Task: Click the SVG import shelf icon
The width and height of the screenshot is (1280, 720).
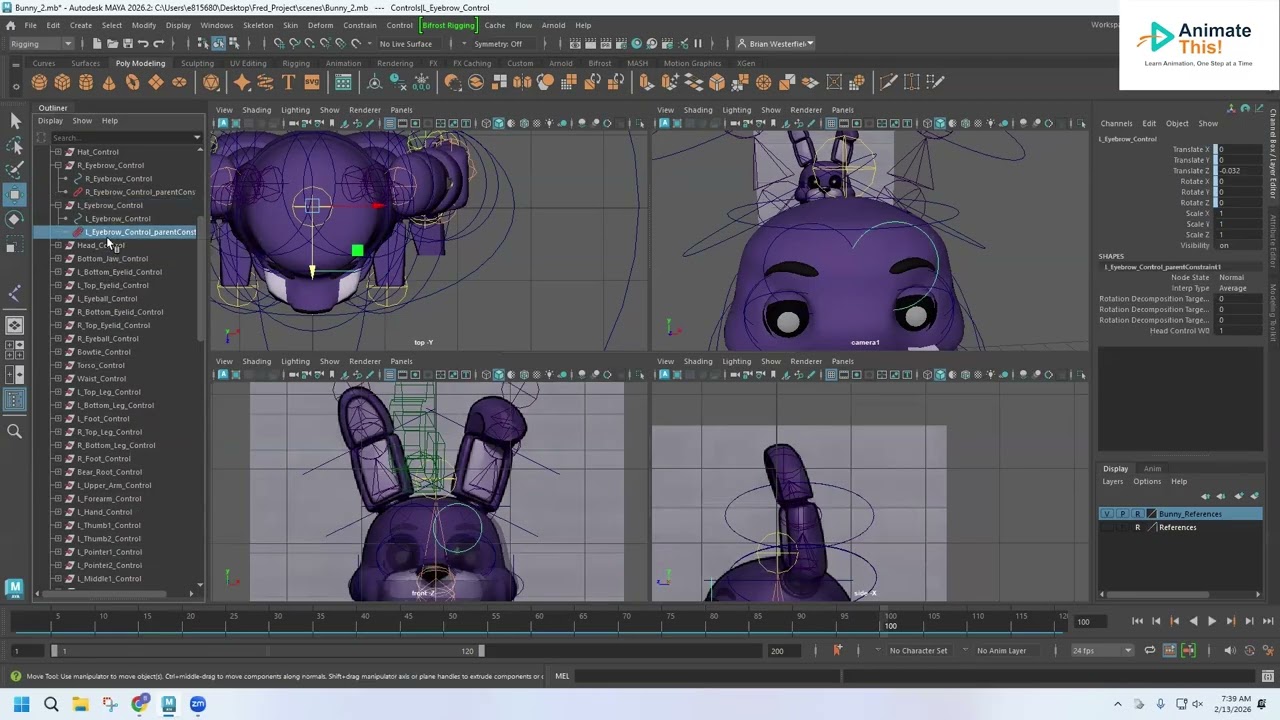Action: pyautogui.click(x=311, y=82)
